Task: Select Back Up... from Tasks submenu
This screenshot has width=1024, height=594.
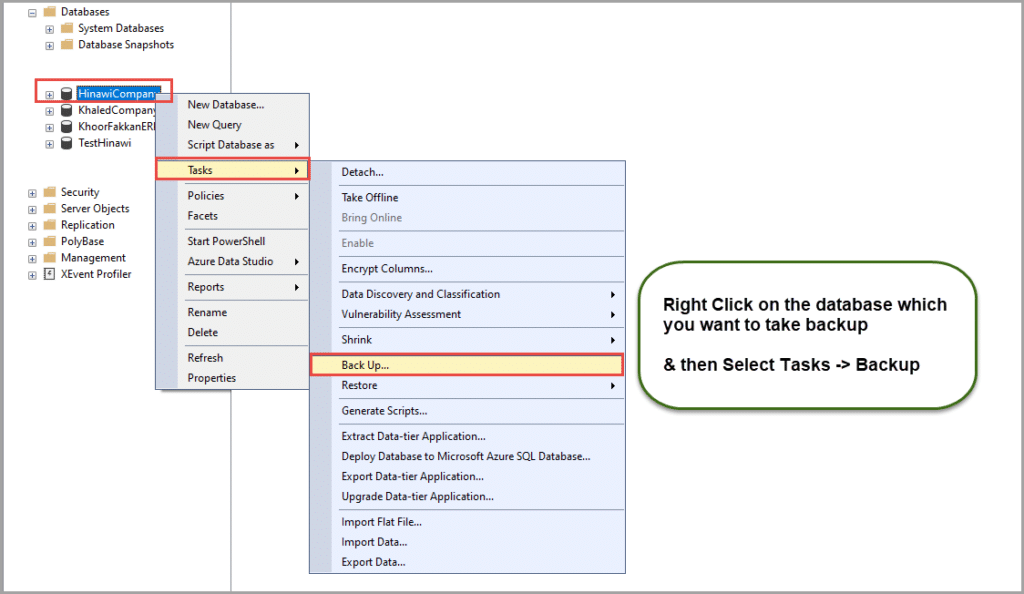Action: [365, 365]
